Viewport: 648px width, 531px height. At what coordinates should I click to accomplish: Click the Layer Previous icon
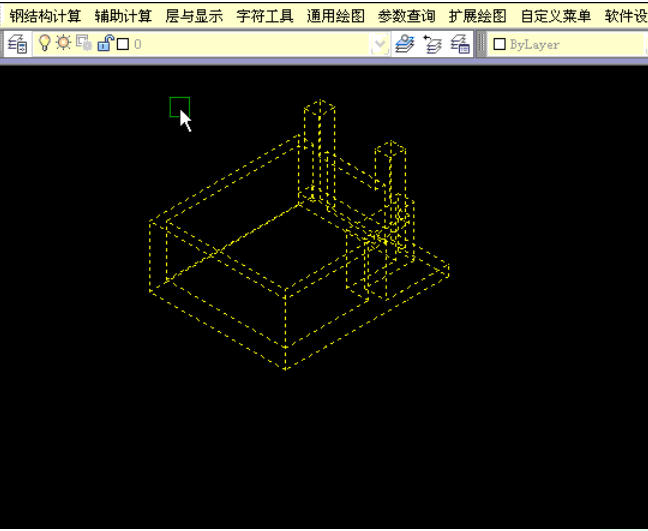pyautogui.click(x=432, y=44)
